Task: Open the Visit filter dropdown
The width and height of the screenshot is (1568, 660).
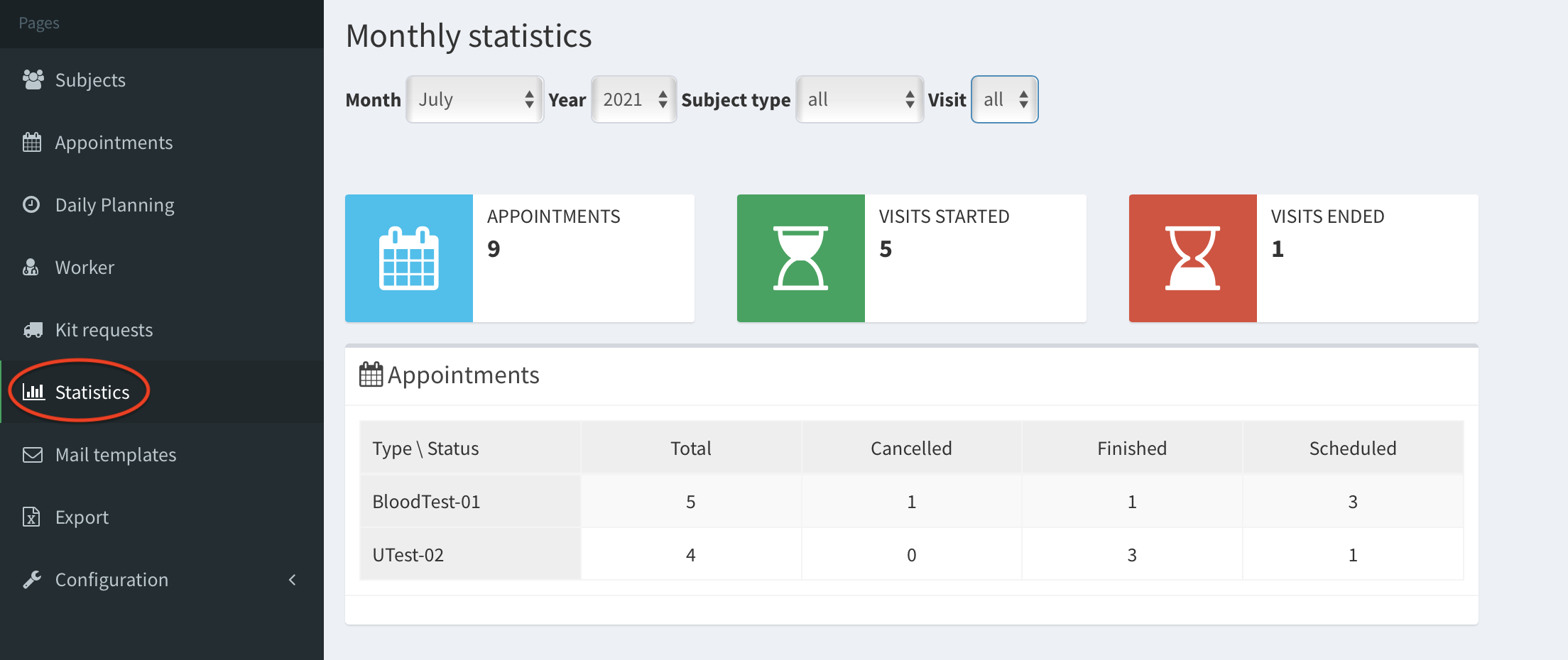Action: [x=1004, y=99]
